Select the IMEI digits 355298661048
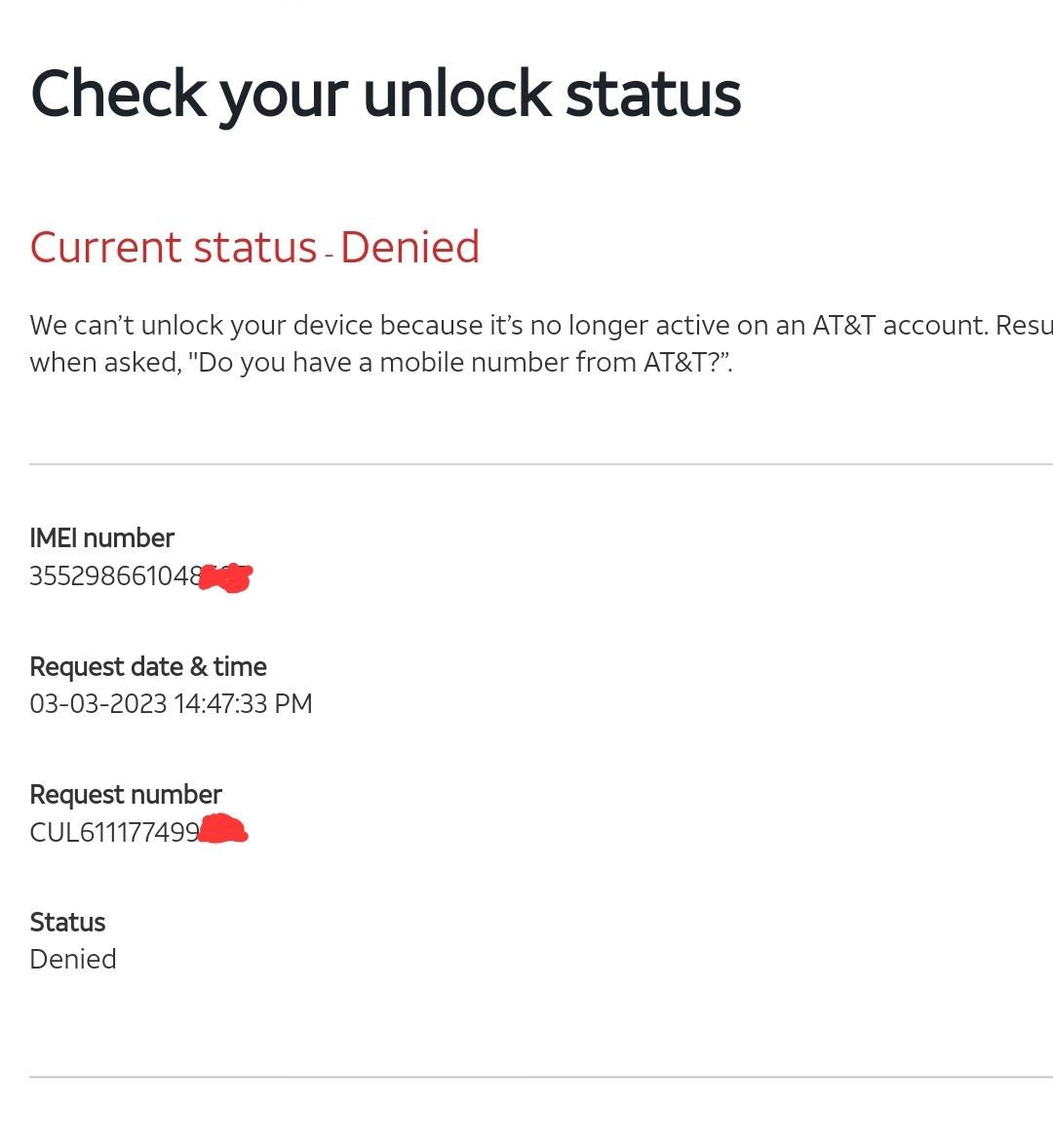The height and width of the screenshot is (1148, 1053). 114,576
